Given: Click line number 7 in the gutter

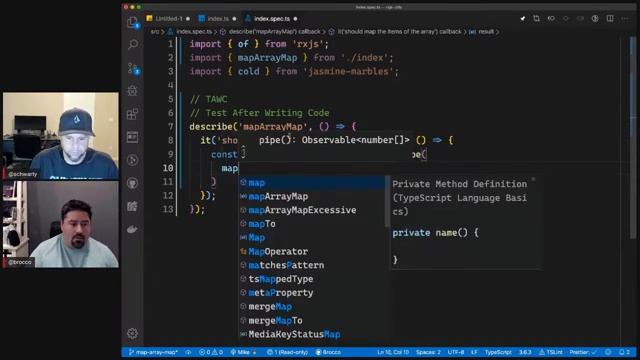Looking at the screenshot, I should point(171,127).
